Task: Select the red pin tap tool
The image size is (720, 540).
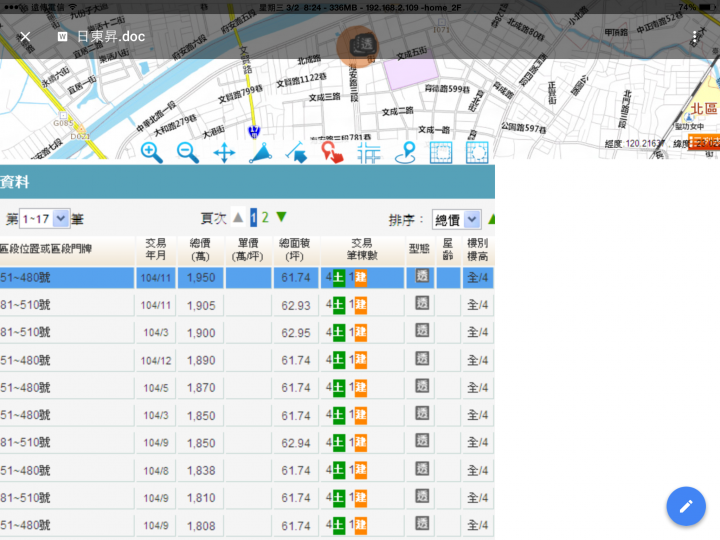Action: [x=332, y=152]
